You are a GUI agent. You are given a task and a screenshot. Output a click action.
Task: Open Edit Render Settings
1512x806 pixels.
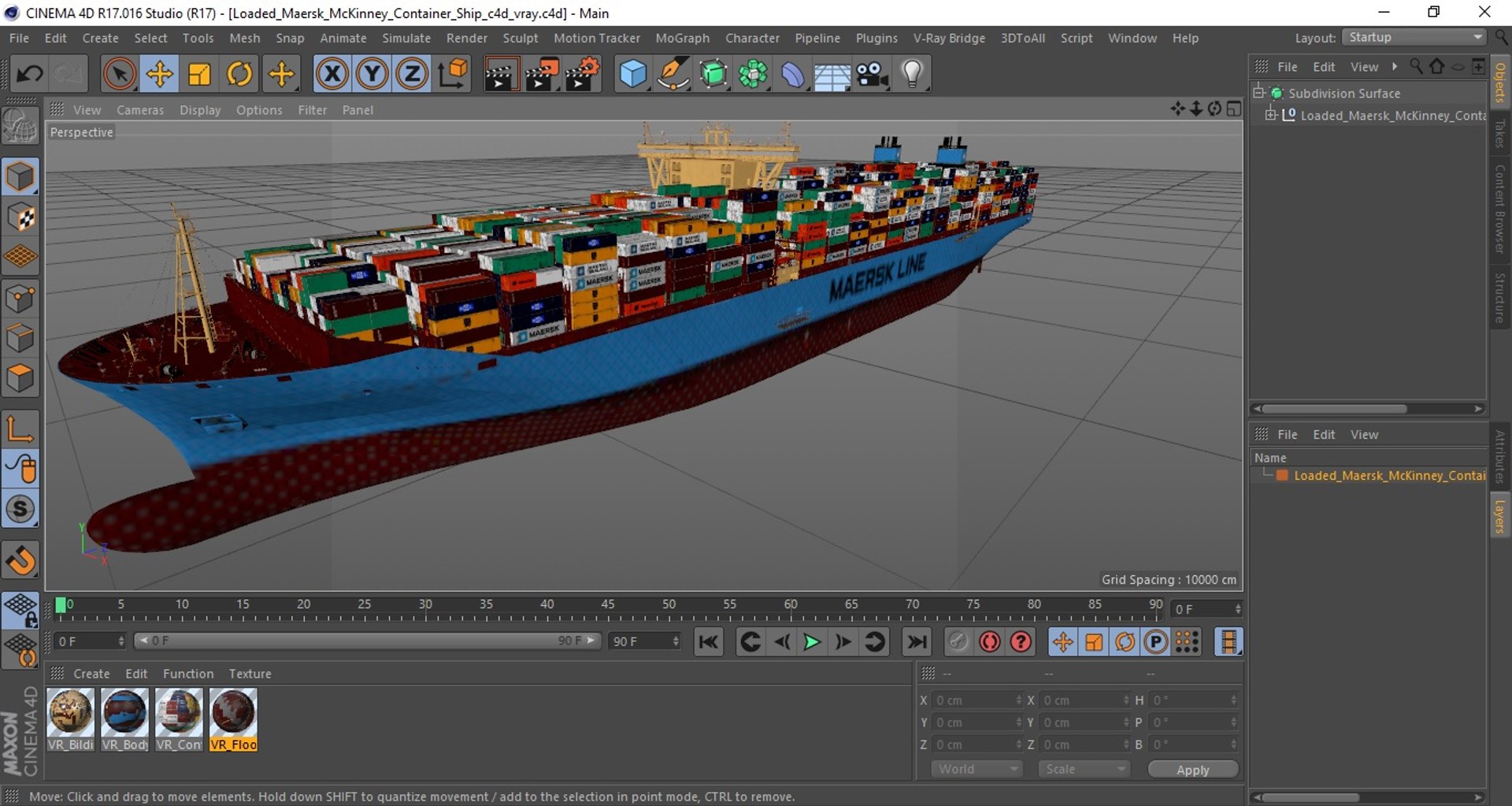pos(583,74)
